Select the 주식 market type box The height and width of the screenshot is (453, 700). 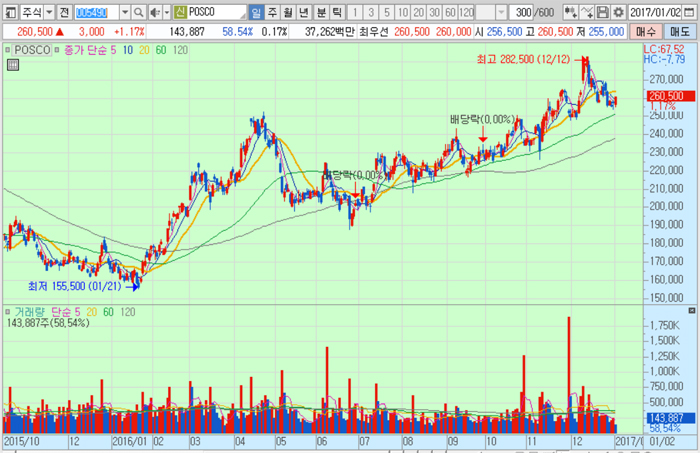[32, 12]
